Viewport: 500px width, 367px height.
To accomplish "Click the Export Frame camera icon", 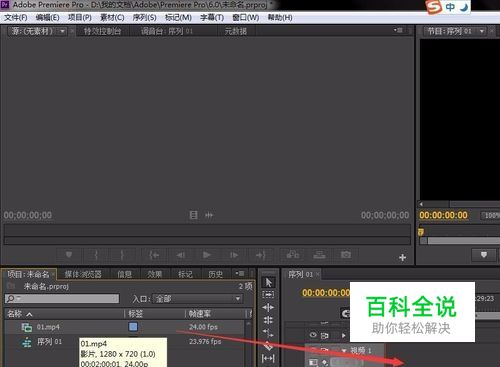I will pyautogui.click(x=346, y=255).
